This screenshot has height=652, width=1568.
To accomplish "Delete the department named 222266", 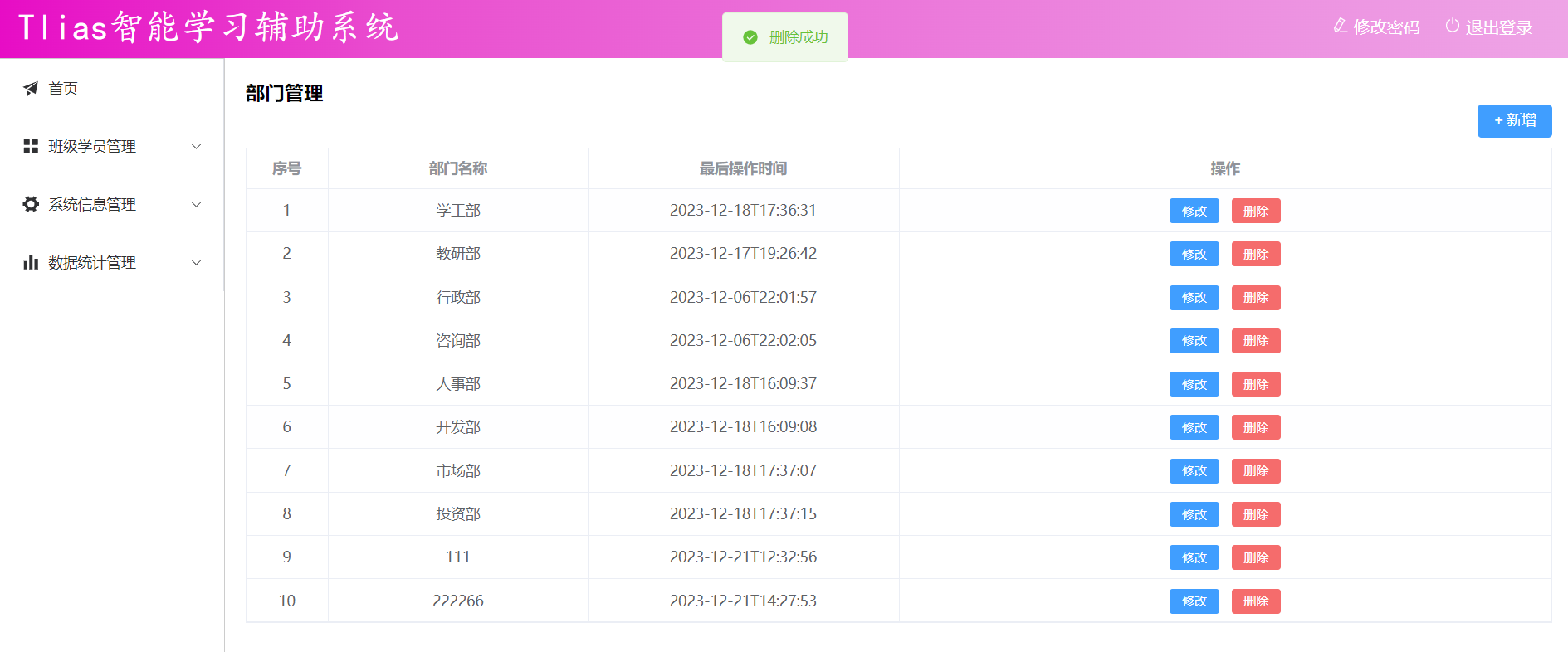I will [x=1256, y=601].
